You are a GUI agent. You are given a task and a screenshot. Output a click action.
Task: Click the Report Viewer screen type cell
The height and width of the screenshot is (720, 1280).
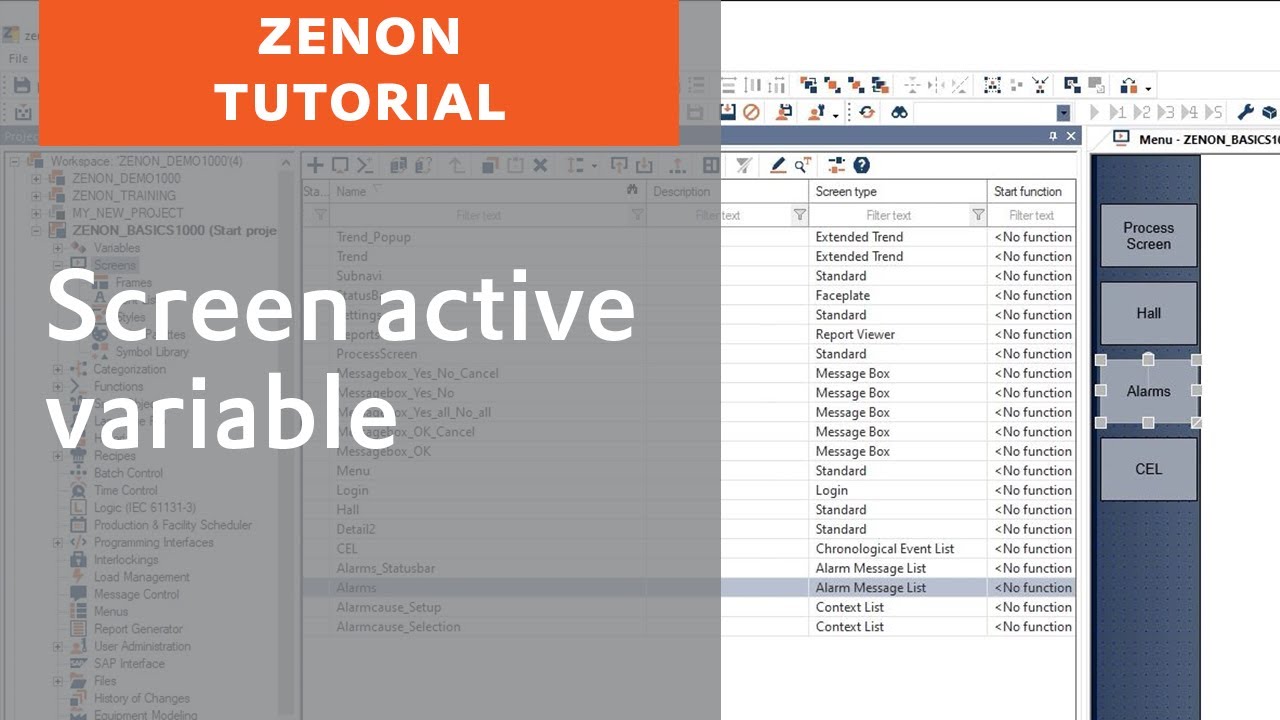[x=897, y=334]
